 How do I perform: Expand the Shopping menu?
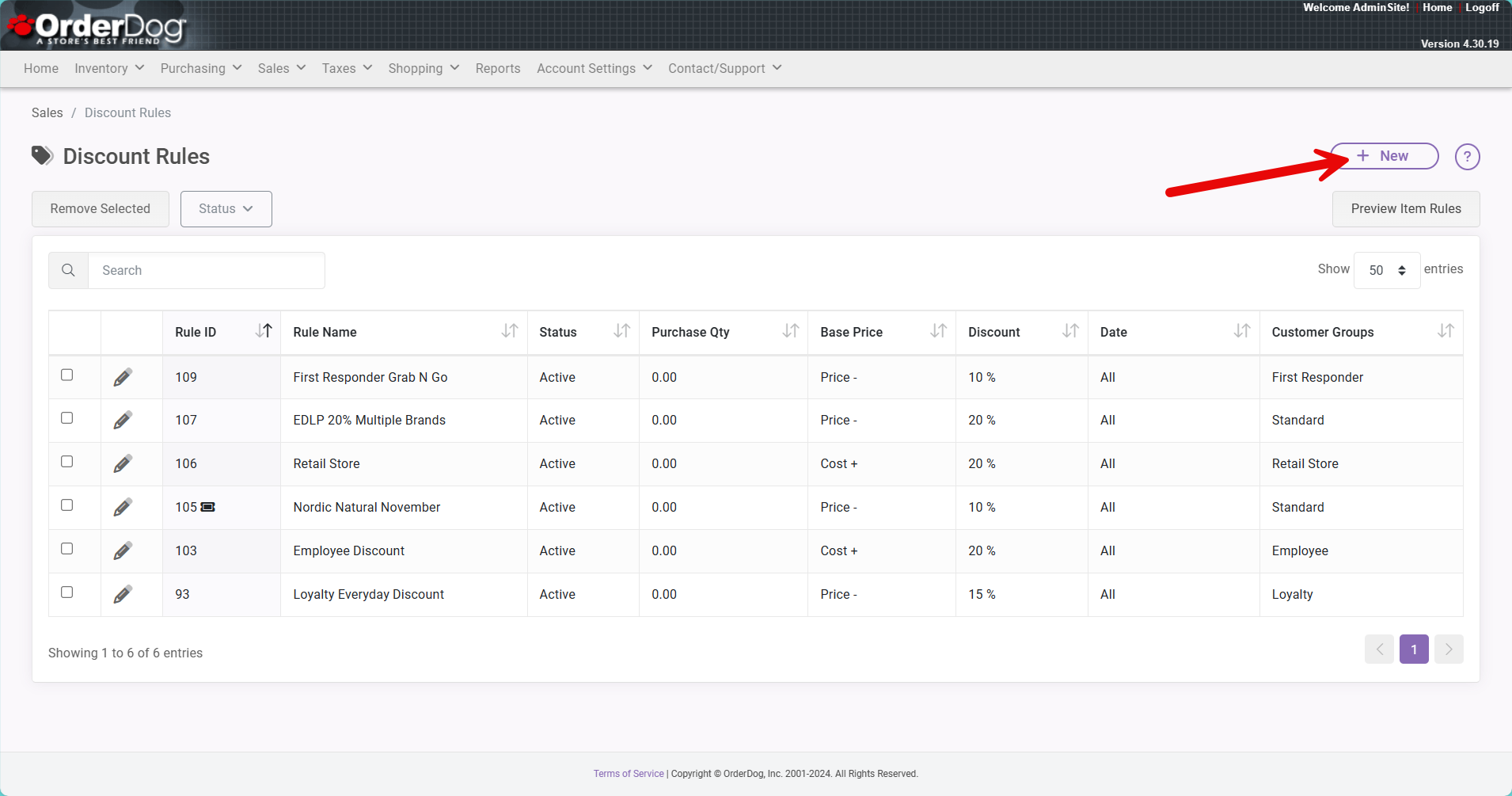point(424,68)
